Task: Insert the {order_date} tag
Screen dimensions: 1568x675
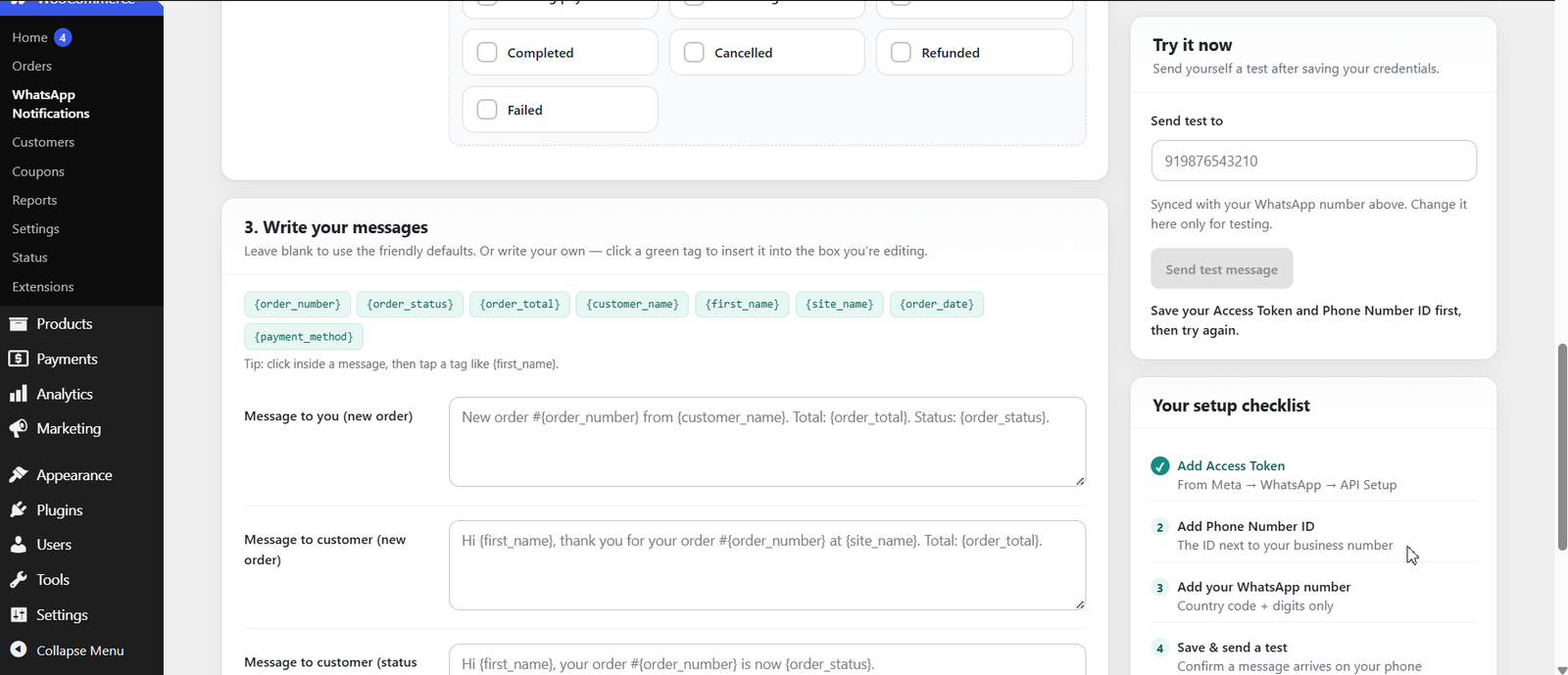Action: [937, 304]
